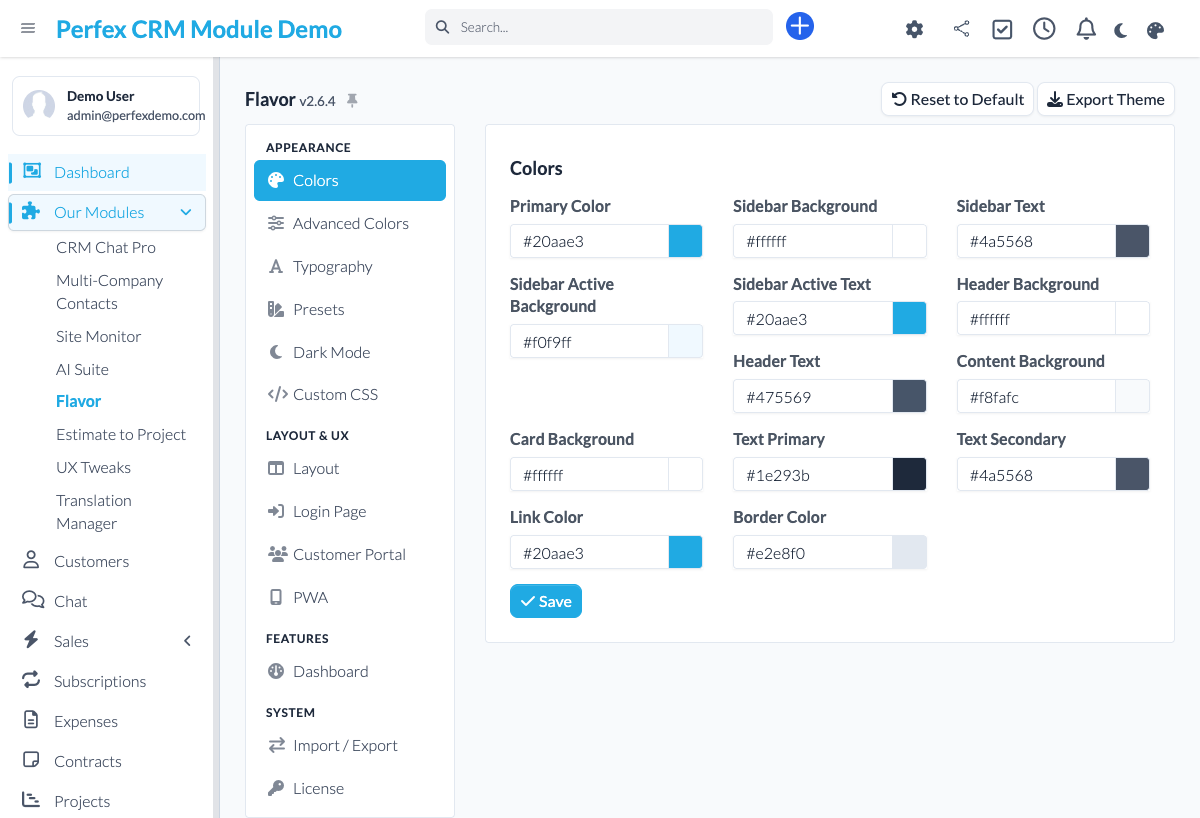Open Demo User profile box
This screenshot has height=818, width=1200.
(106, 106)
